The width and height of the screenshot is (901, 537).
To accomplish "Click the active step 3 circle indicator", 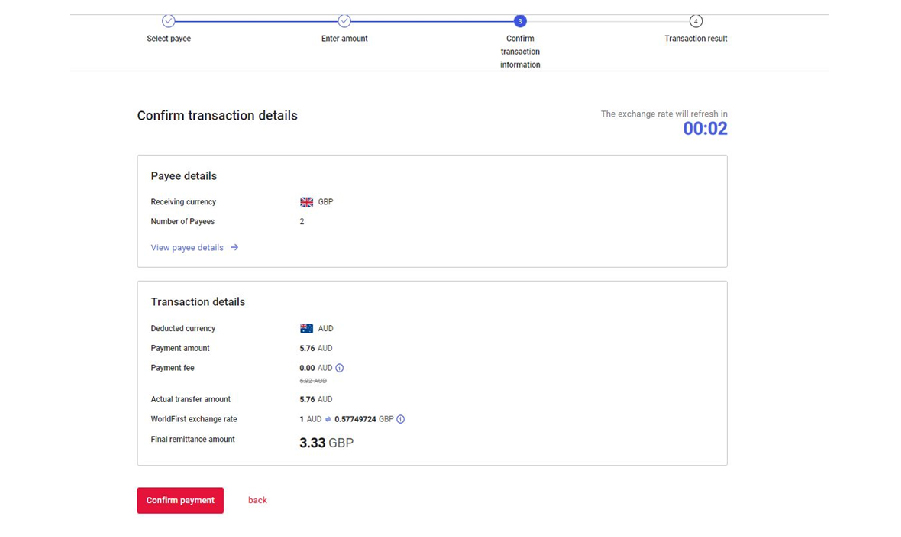I will coord(520,21).
